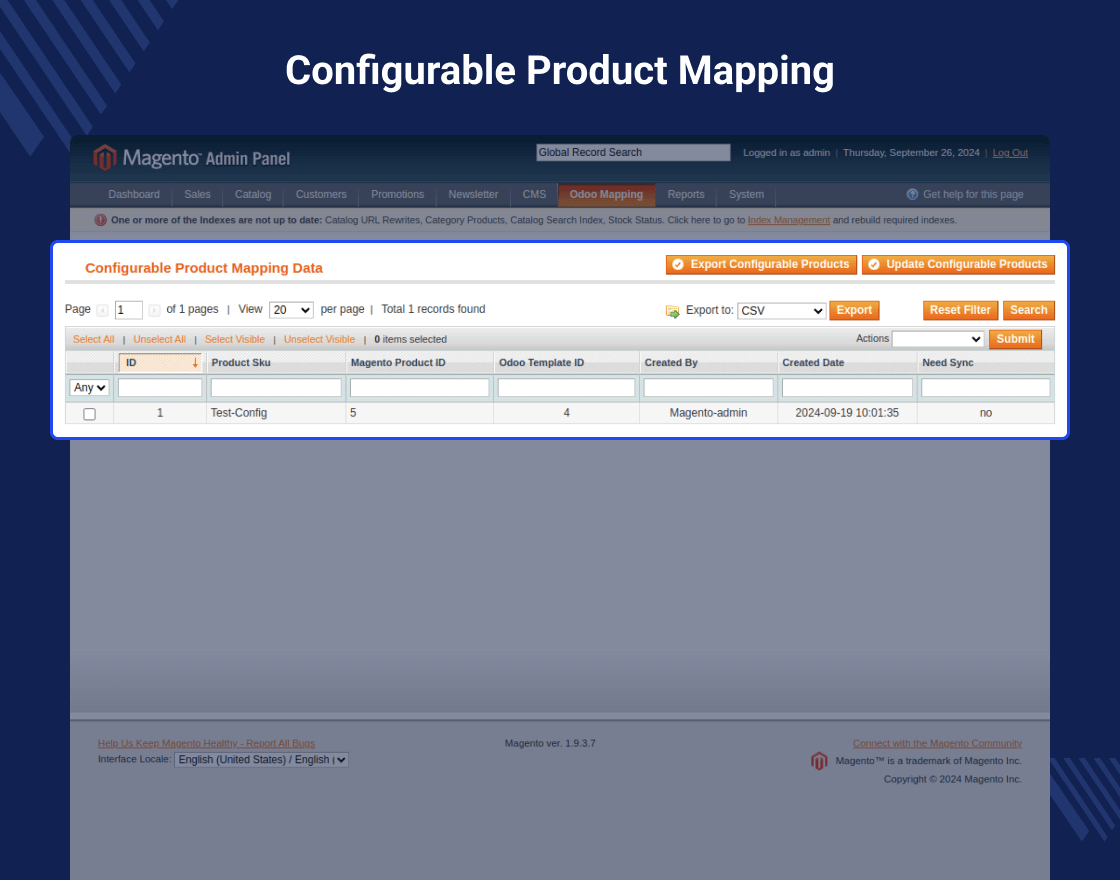Viewport: 1120px width, 880px height.
Task: Open the Index Management link
Action: [x=789, y=220]
